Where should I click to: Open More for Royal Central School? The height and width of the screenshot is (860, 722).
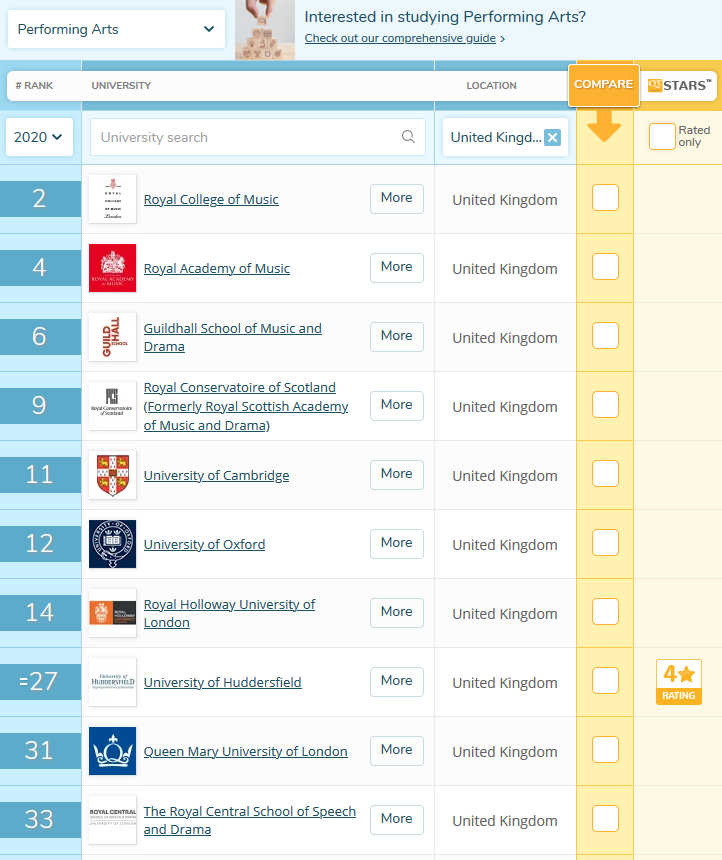coord(397,819)
